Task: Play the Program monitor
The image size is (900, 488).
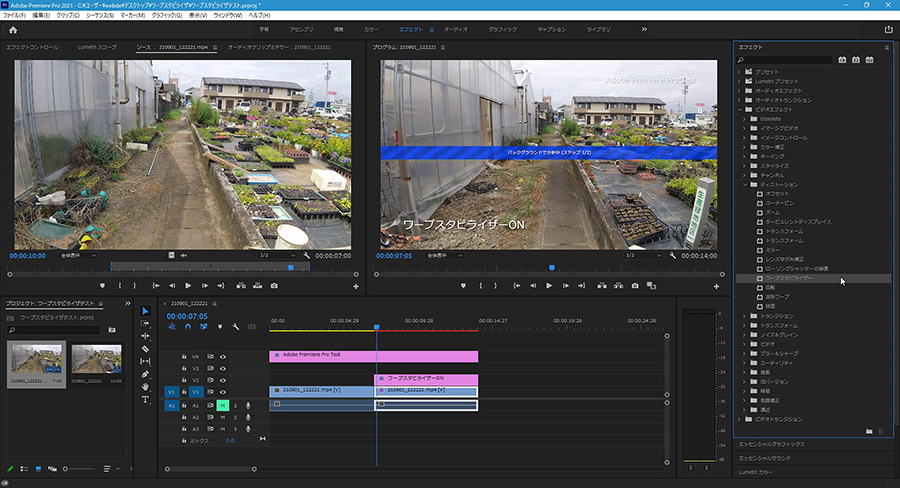Action: [549, 285]
